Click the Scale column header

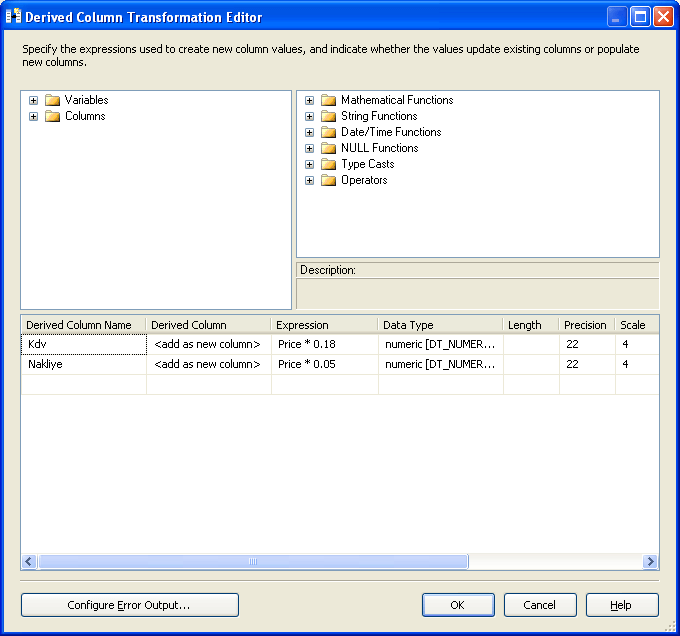(637, 325)
